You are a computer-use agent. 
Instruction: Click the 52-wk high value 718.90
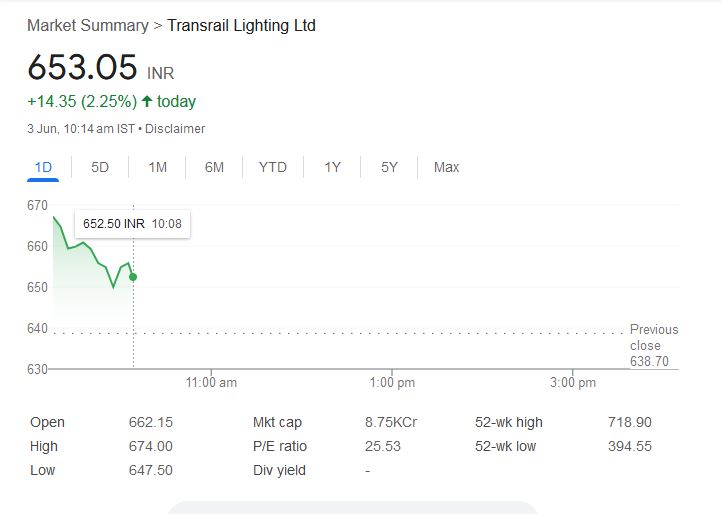(x=629, y=422)
